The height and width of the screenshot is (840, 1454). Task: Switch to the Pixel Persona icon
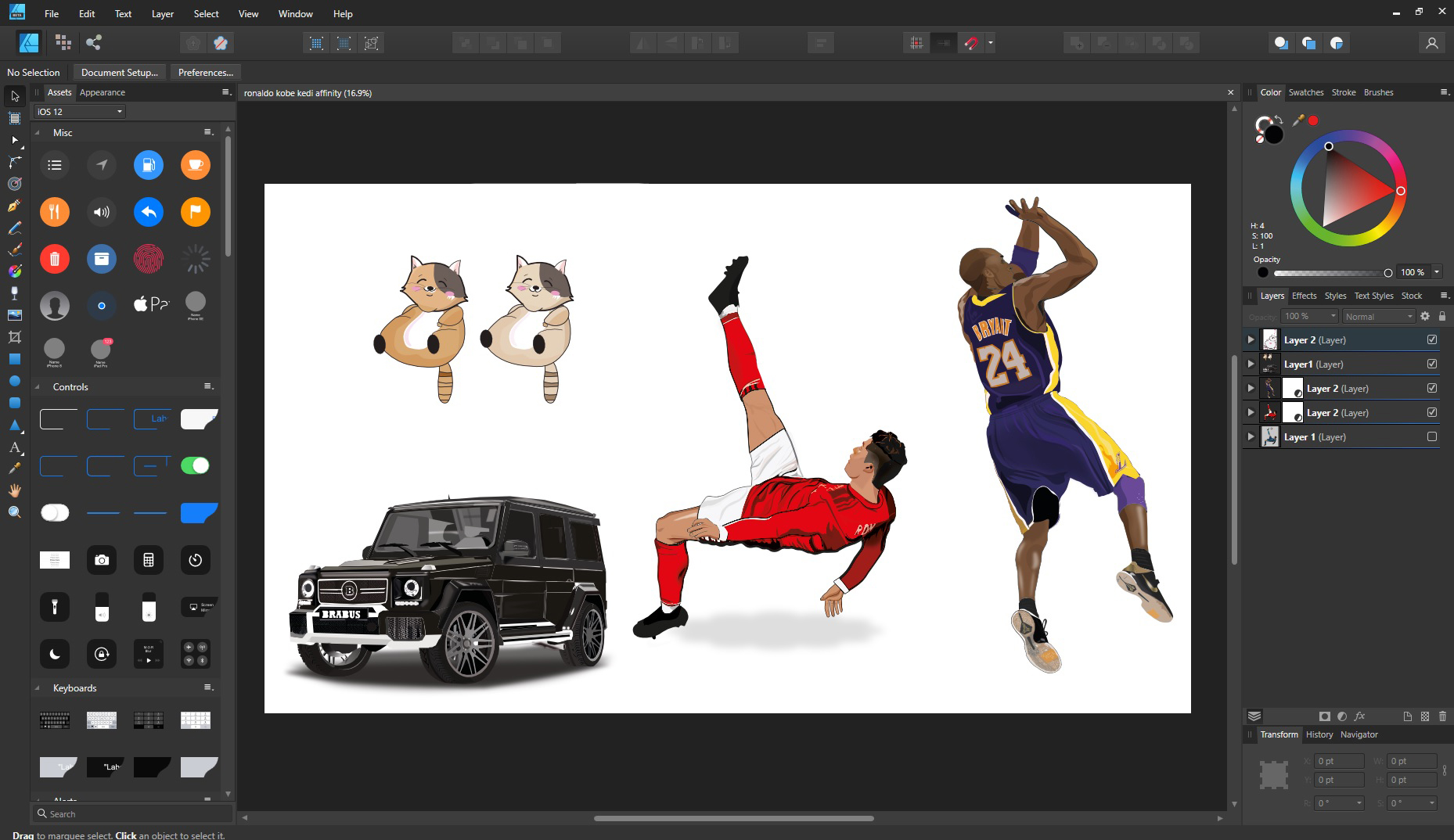point(63,43)
